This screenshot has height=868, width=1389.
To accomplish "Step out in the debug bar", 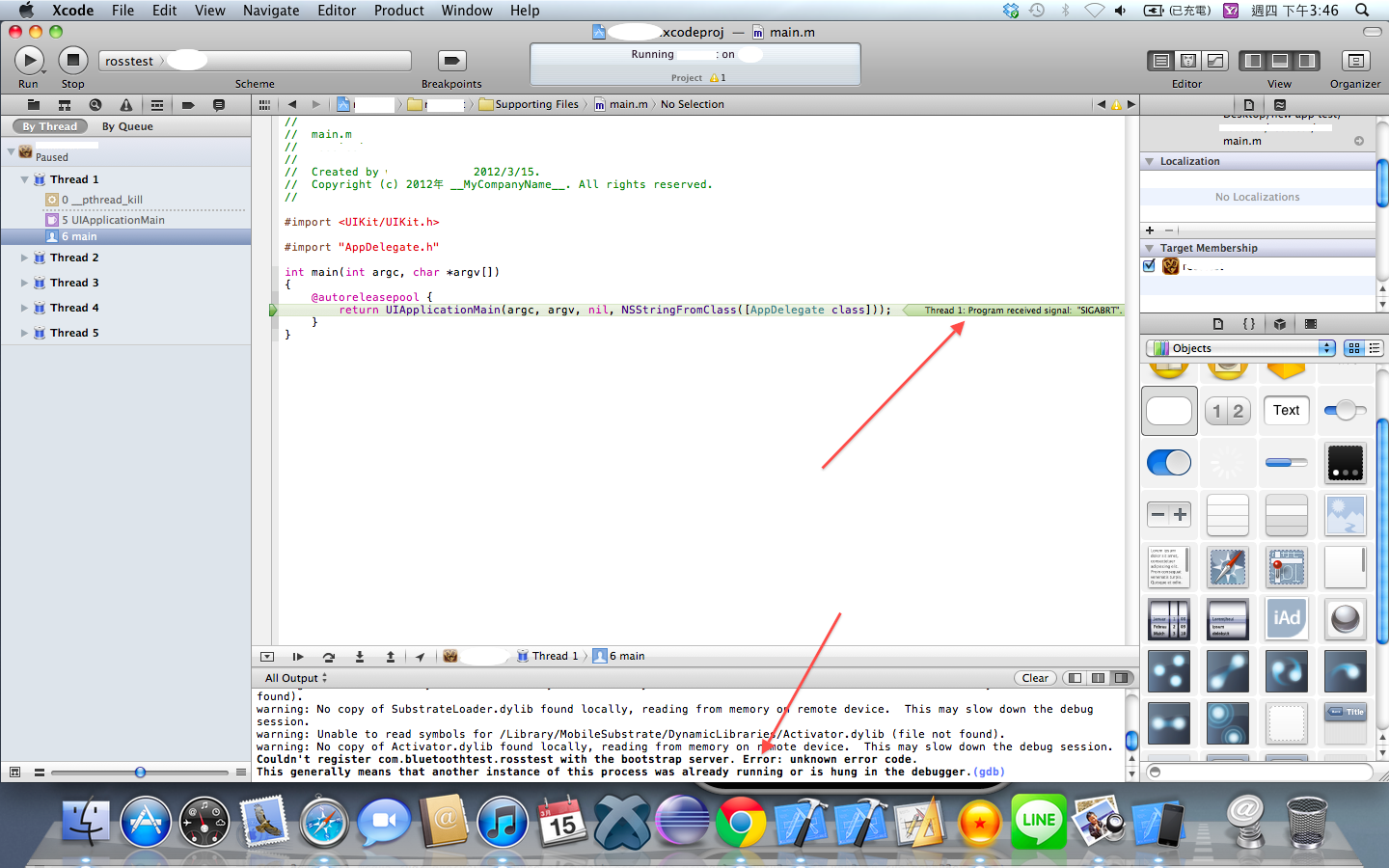I will click(x=391, y=656).
